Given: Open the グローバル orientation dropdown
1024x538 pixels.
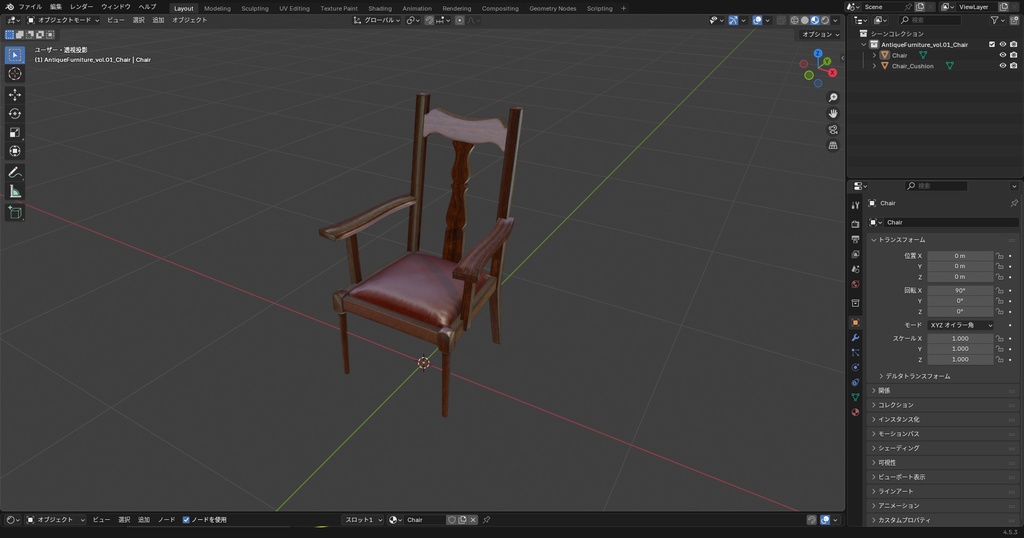Looking at the screenshot, I should [x=377, y=20].
